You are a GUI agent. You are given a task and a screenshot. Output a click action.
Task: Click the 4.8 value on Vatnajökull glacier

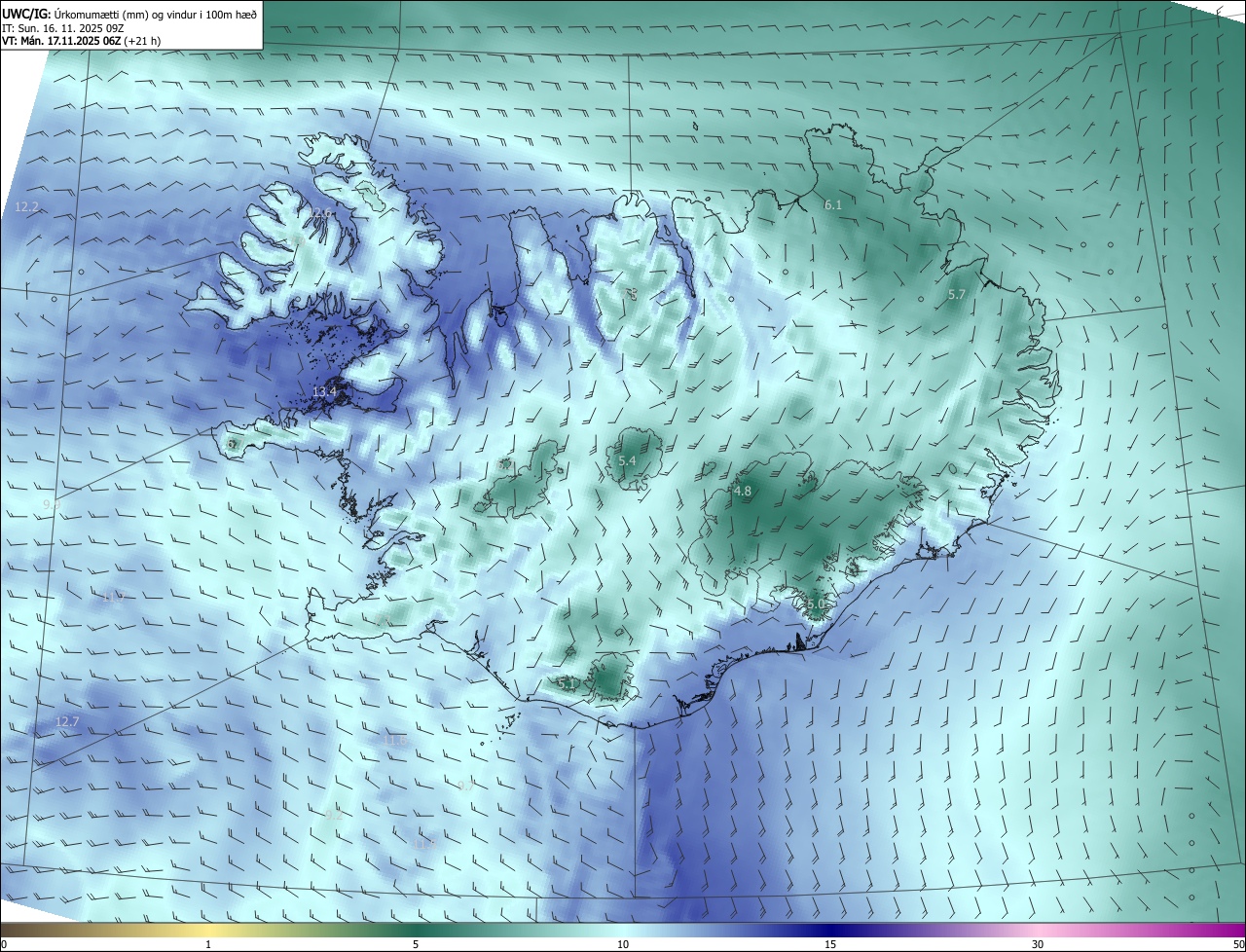(x=743, y=492)
